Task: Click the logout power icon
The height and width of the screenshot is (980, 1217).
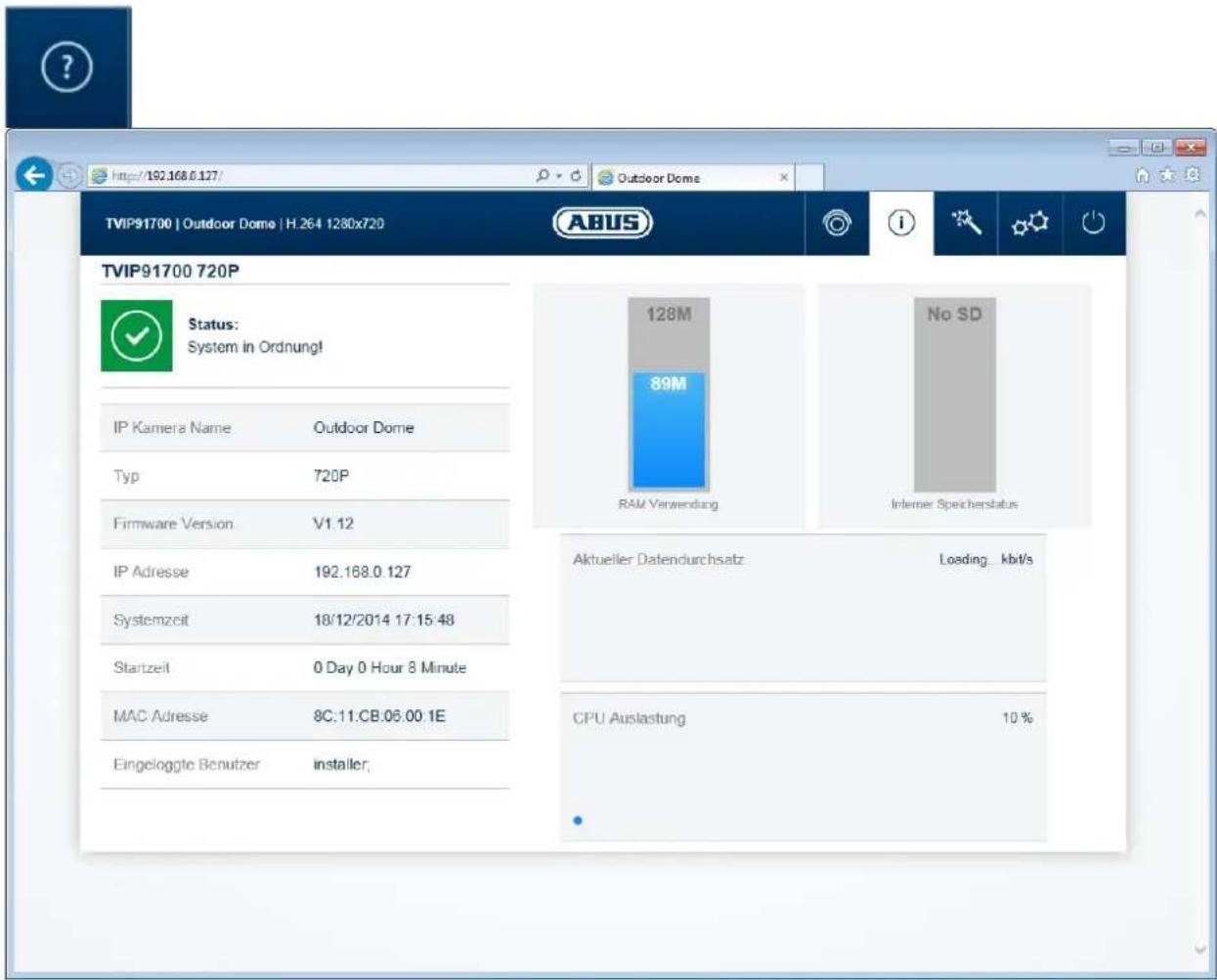Action: coord(1093,224)
